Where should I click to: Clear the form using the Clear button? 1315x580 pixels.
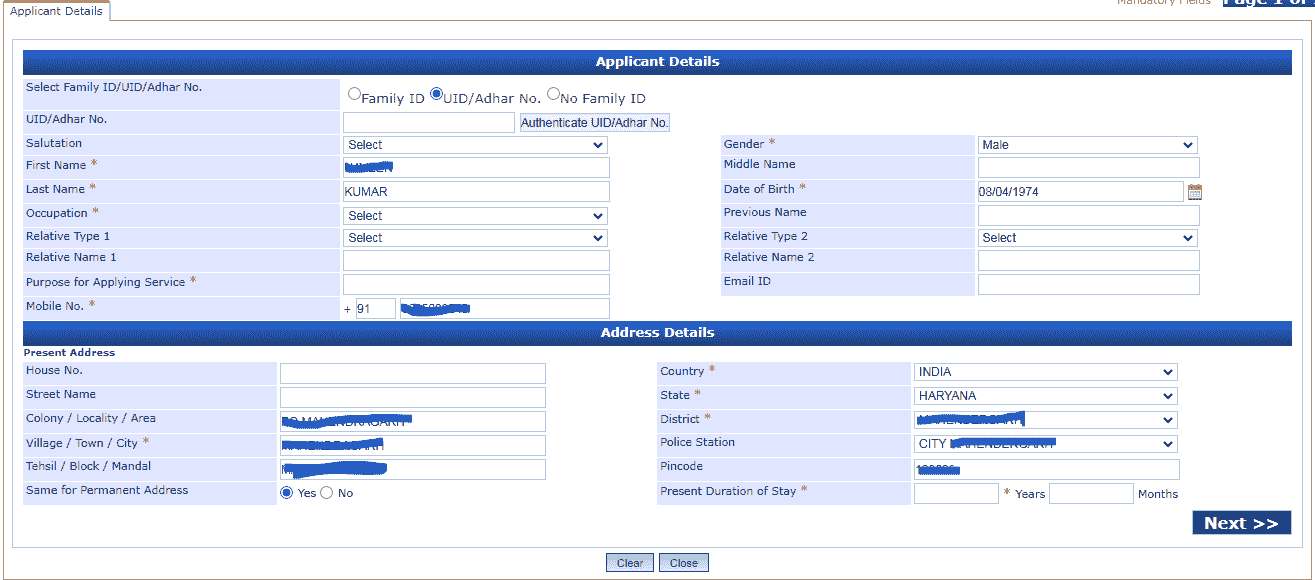pos(629,562)
